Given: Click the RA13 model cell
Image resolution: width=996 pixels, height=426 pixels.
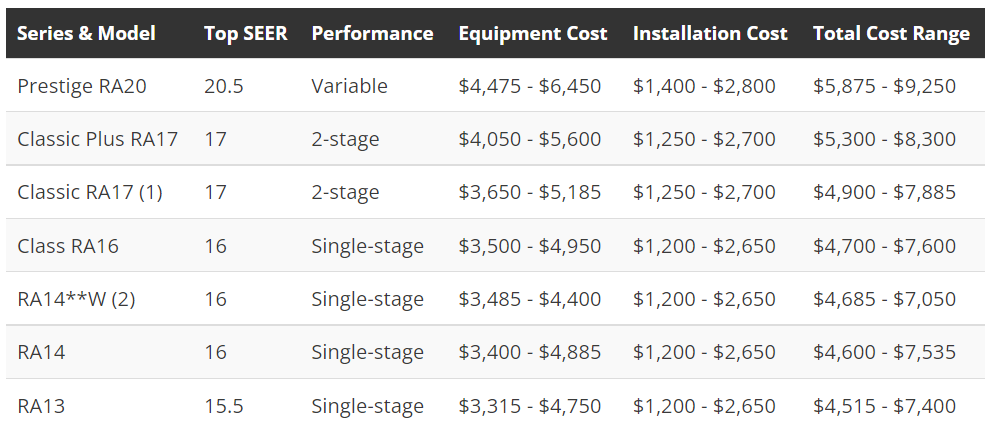Looking at the screenshot, I should pos(41,406).
